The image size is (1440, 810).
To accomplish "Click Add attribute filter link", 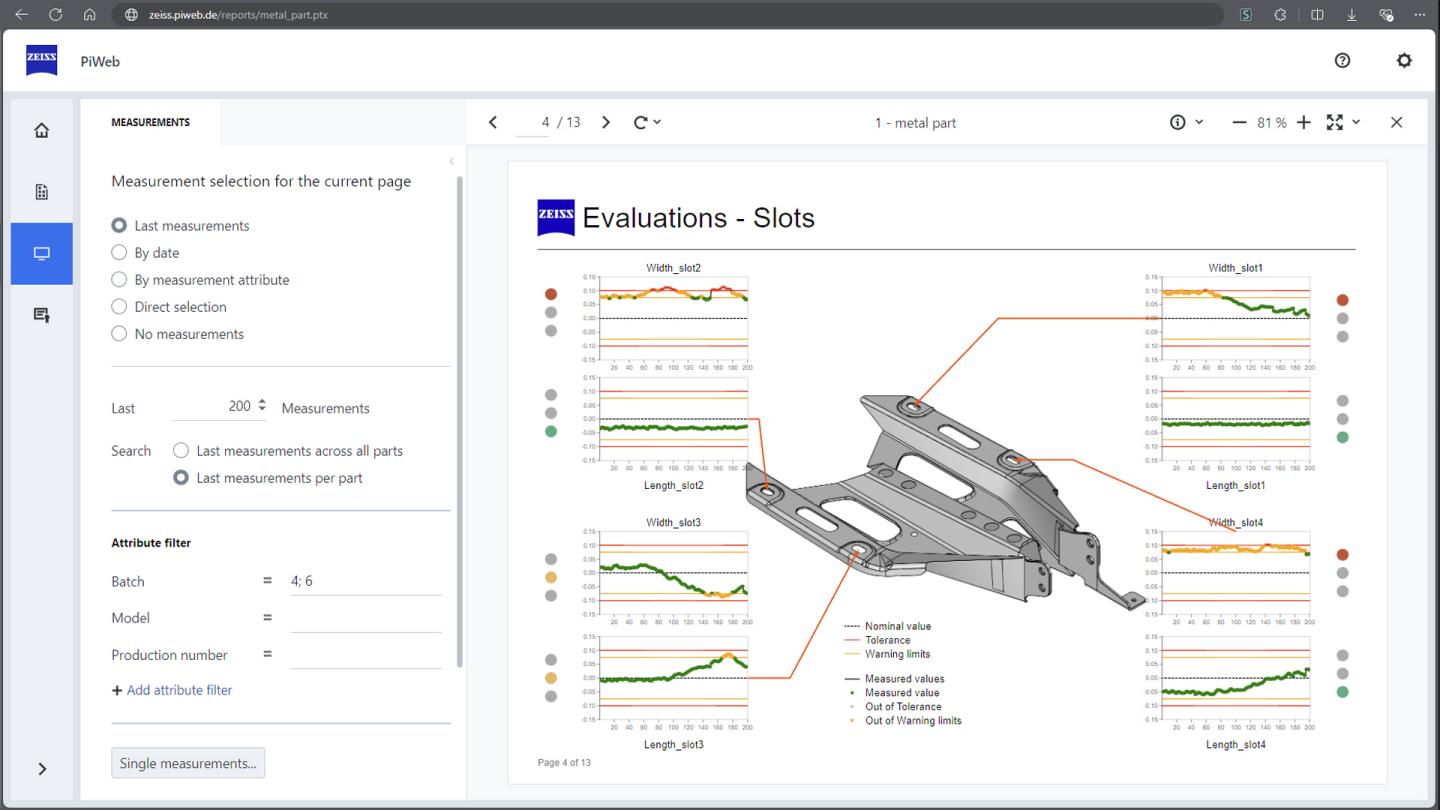I will click(x=172, y=690).
